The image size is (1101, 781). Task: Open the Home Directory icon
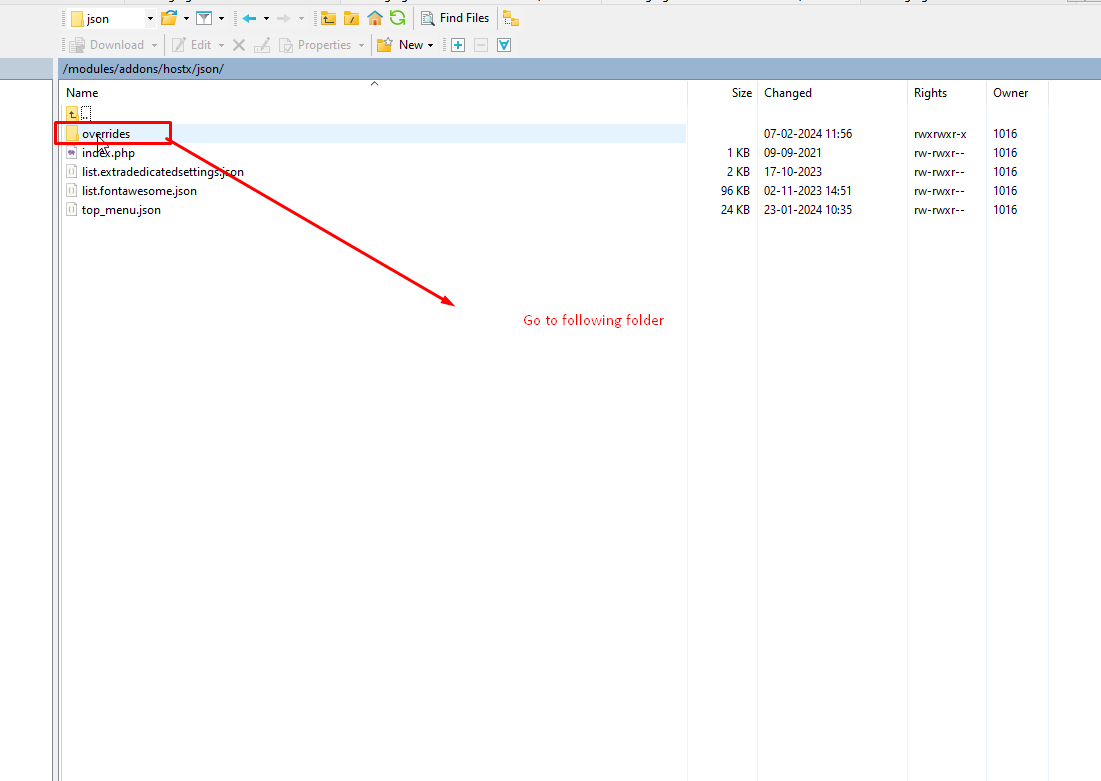point(375,18)
